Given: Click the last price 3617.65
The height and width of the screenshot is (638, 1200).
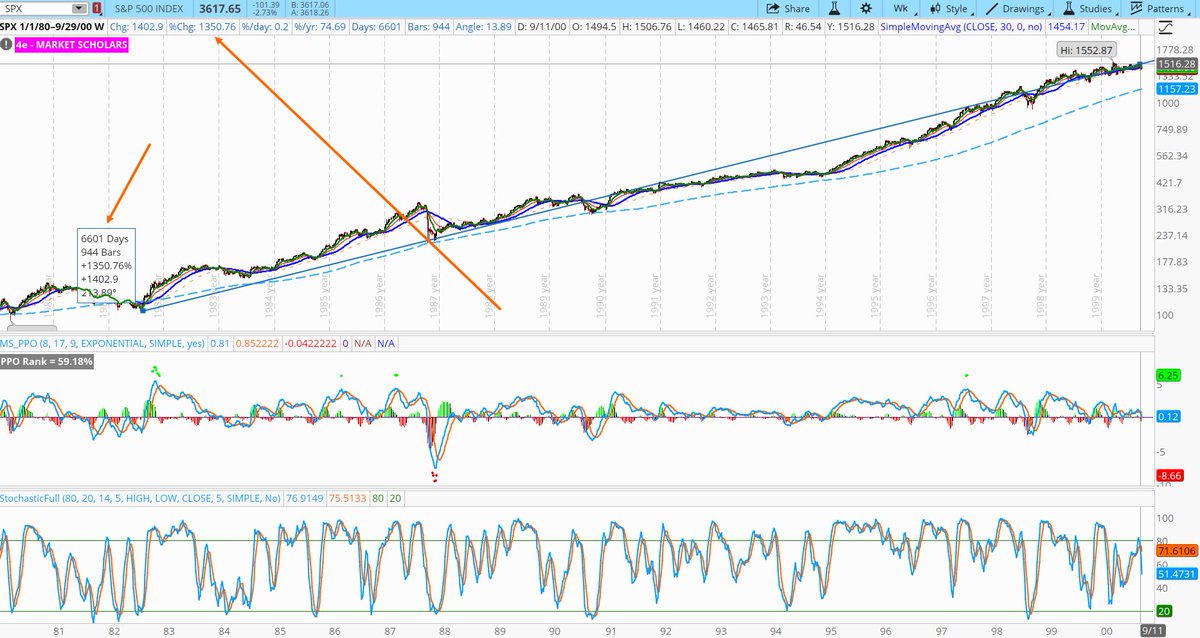Looking at the screenshot, I should click(x=220, y=9).
